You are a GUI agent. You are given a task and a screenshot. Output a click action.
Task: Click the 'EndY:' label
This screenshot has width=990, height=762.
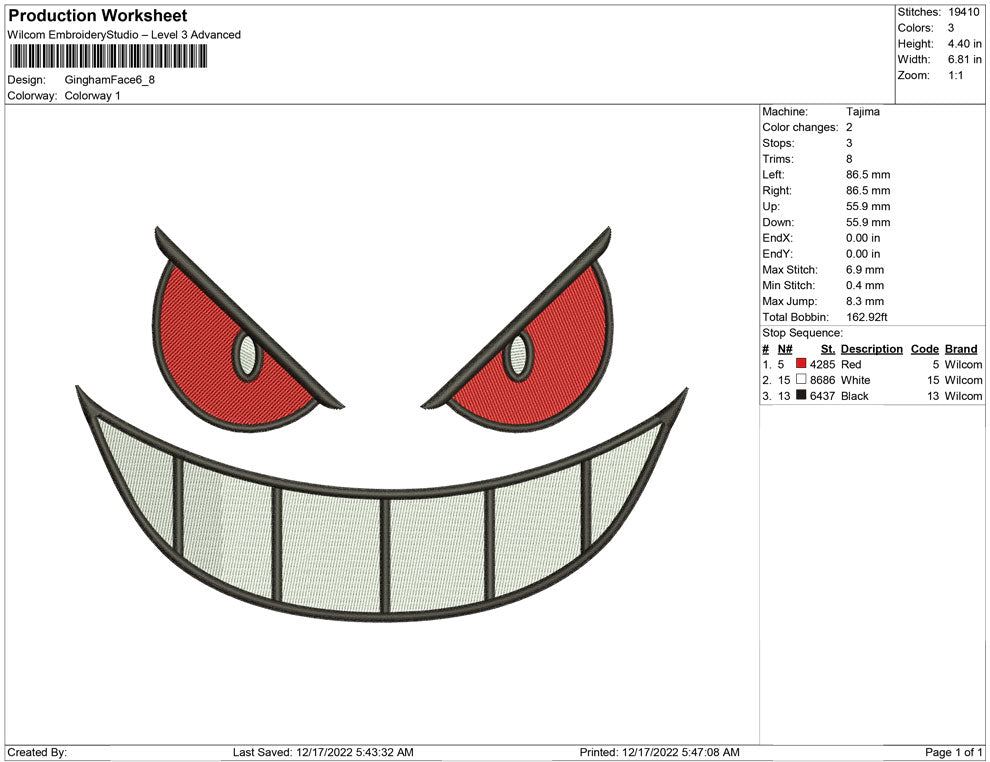pos(777,254)
